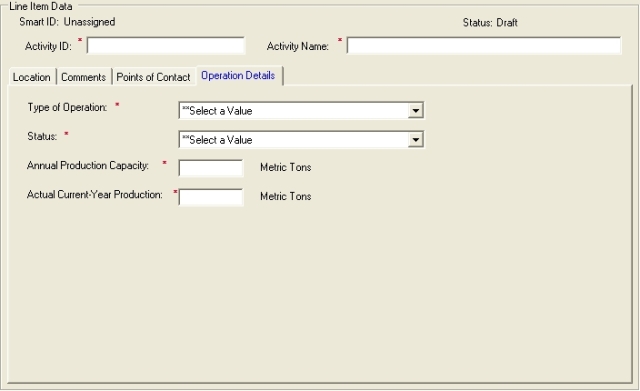The image size is (640, 391).
Task: Click 'Metric Tons' beside Annual Production Capacity
Action: point(286,167)
